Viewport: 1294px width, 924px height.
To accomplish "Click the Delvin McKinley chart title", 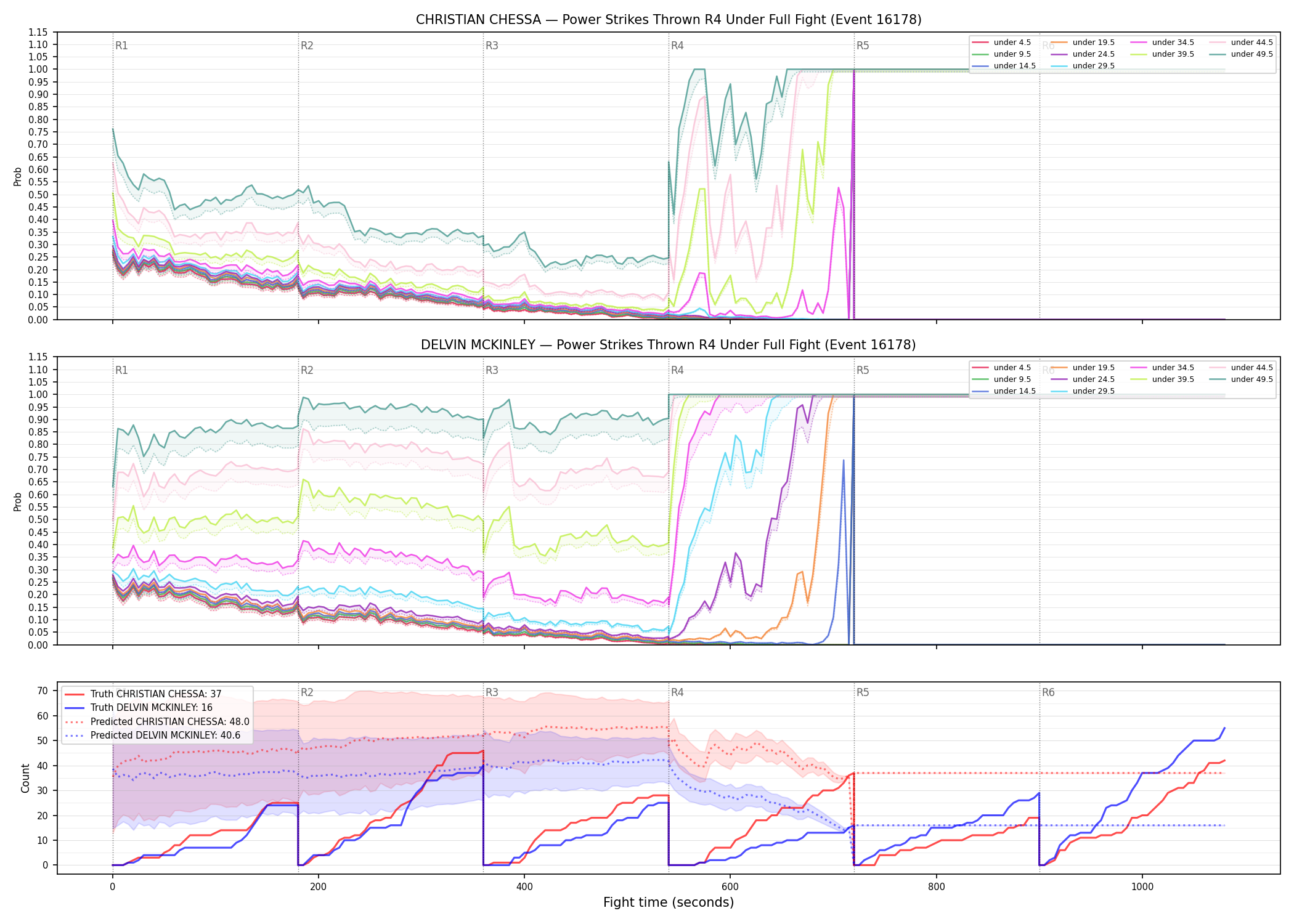I will point(669,345).
